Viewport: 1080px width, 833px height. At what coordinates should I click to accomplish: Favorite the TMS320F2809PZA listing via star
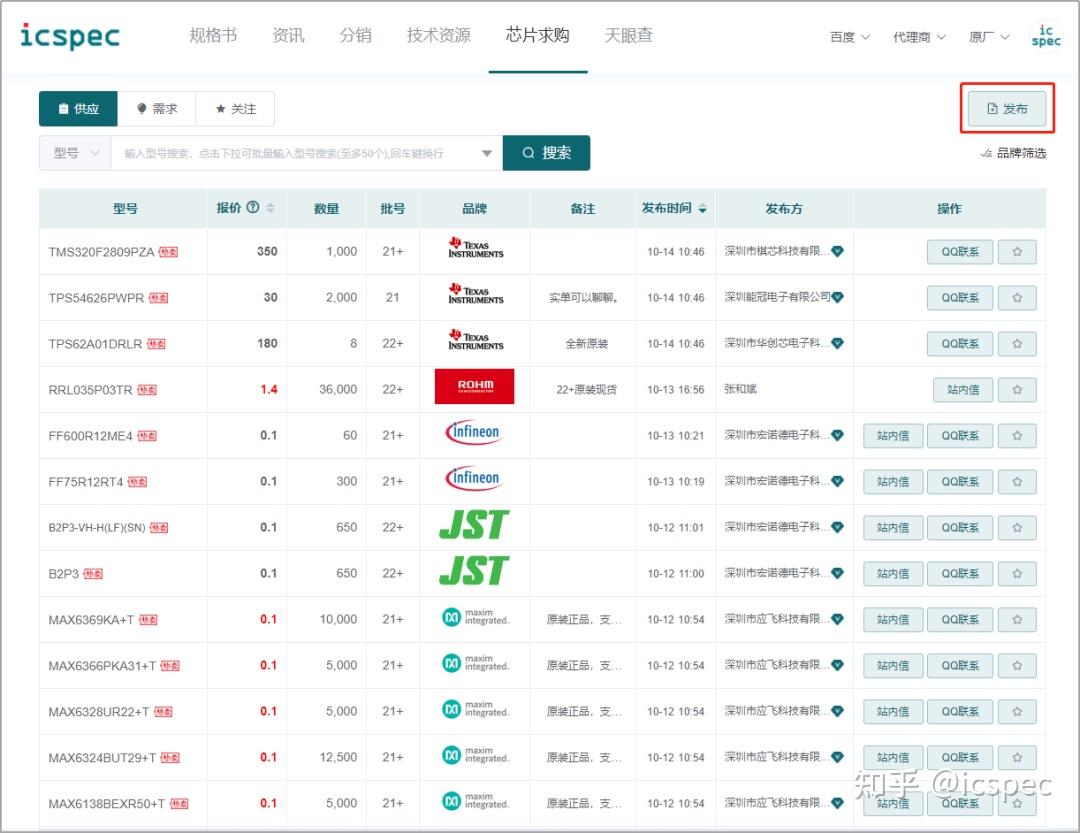(x=1017, y=251)
